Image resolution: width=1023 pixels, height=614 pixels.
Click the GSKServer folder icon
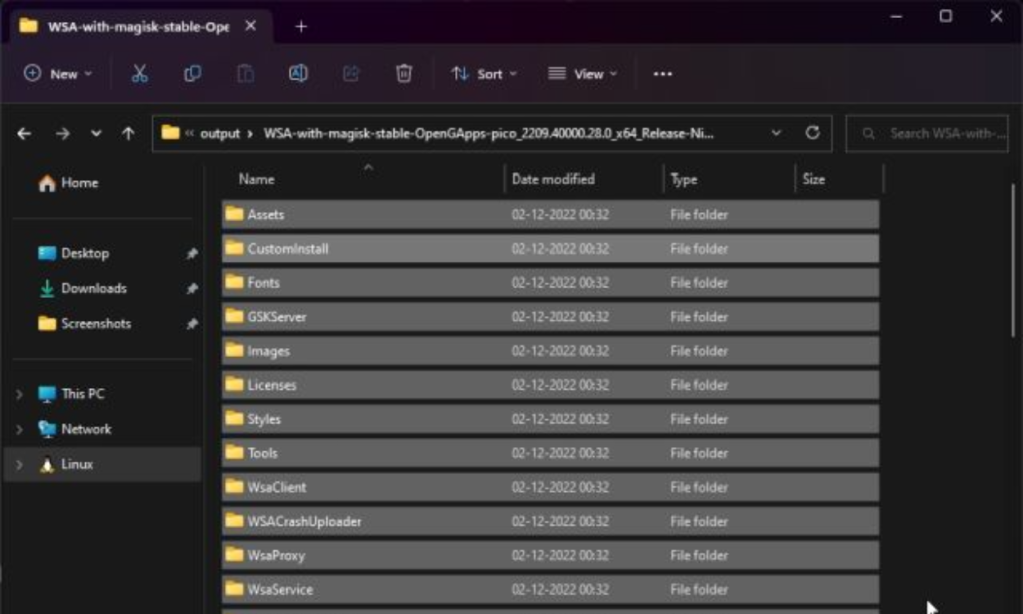coord(234,316)
